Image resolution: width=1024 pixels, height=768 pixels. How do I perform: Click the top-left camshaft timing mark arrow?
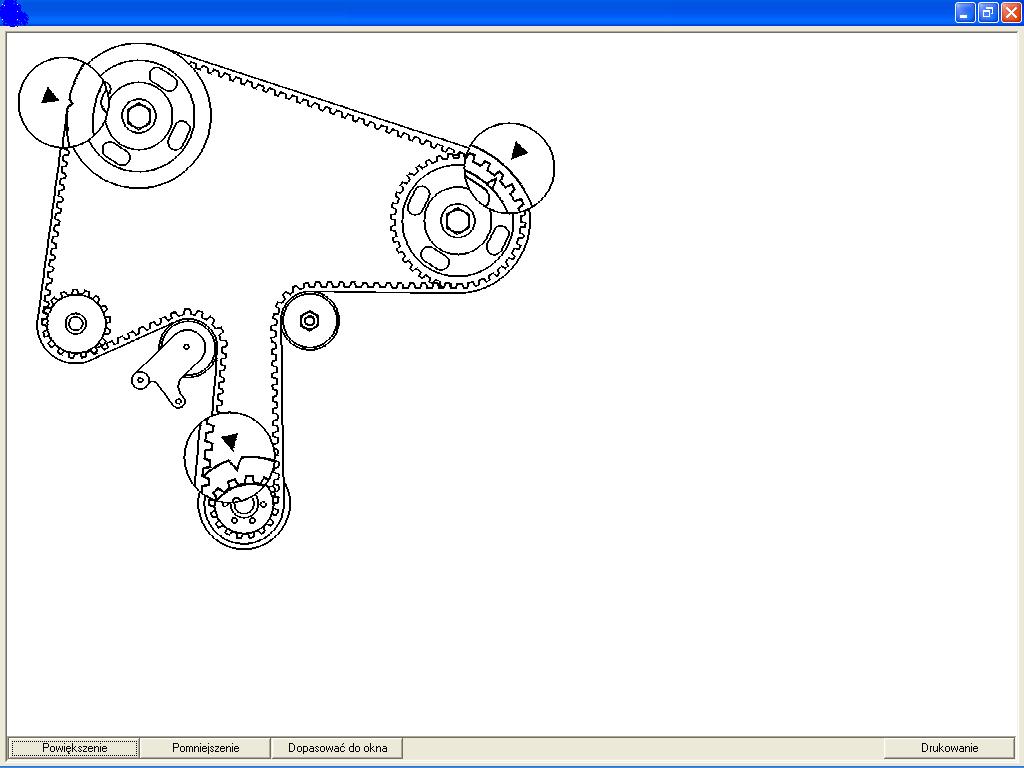pos(50,96)
